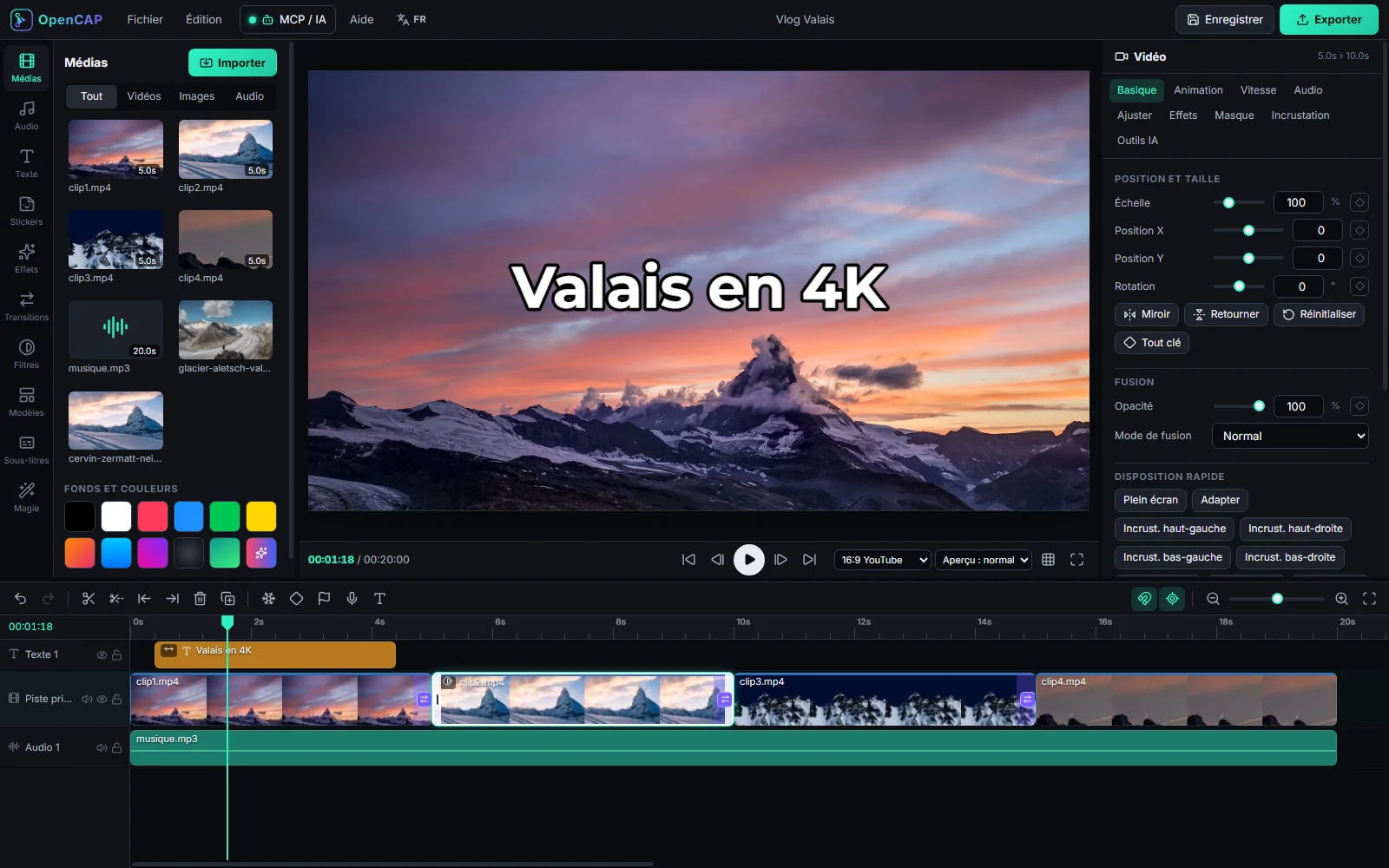The height and width of the screenshot is (868, 1389).
Task: Add text with timeline T icon
Action: 379,598
